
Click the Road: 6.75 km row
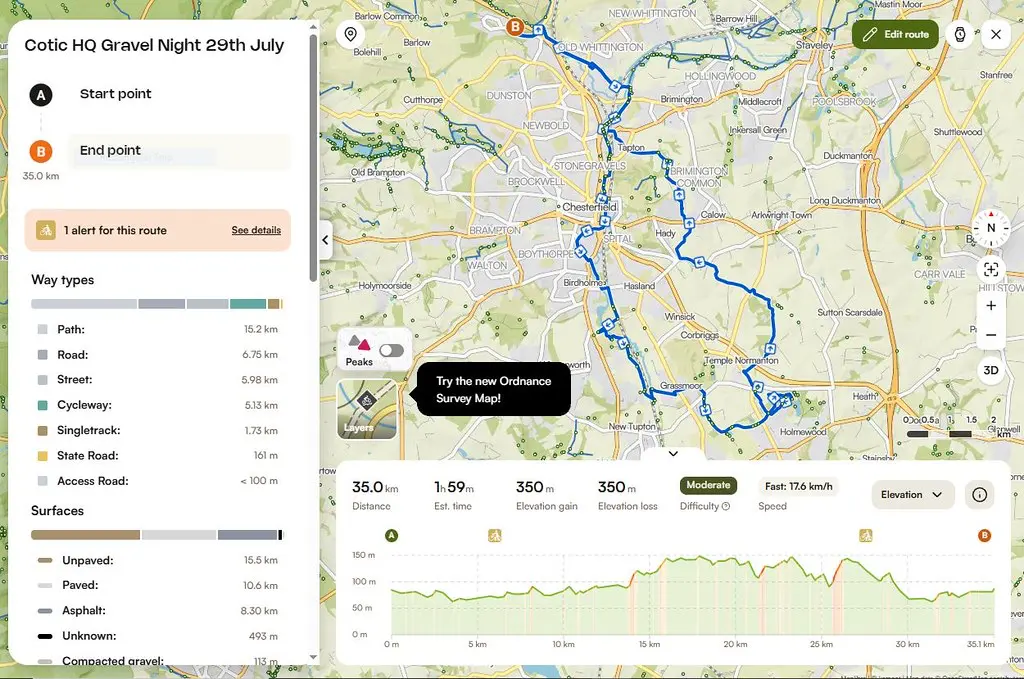[x=157, y=355]
